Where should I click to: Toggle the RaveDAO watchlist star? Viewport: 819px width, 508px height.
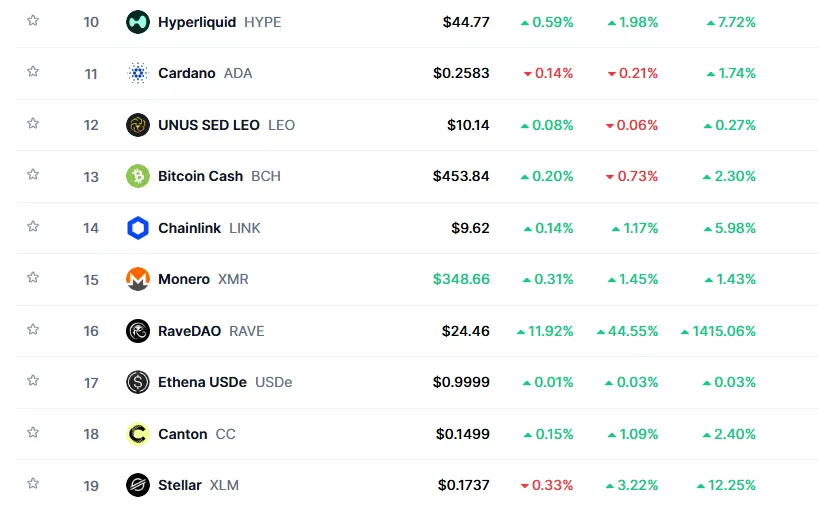point(33,329)
